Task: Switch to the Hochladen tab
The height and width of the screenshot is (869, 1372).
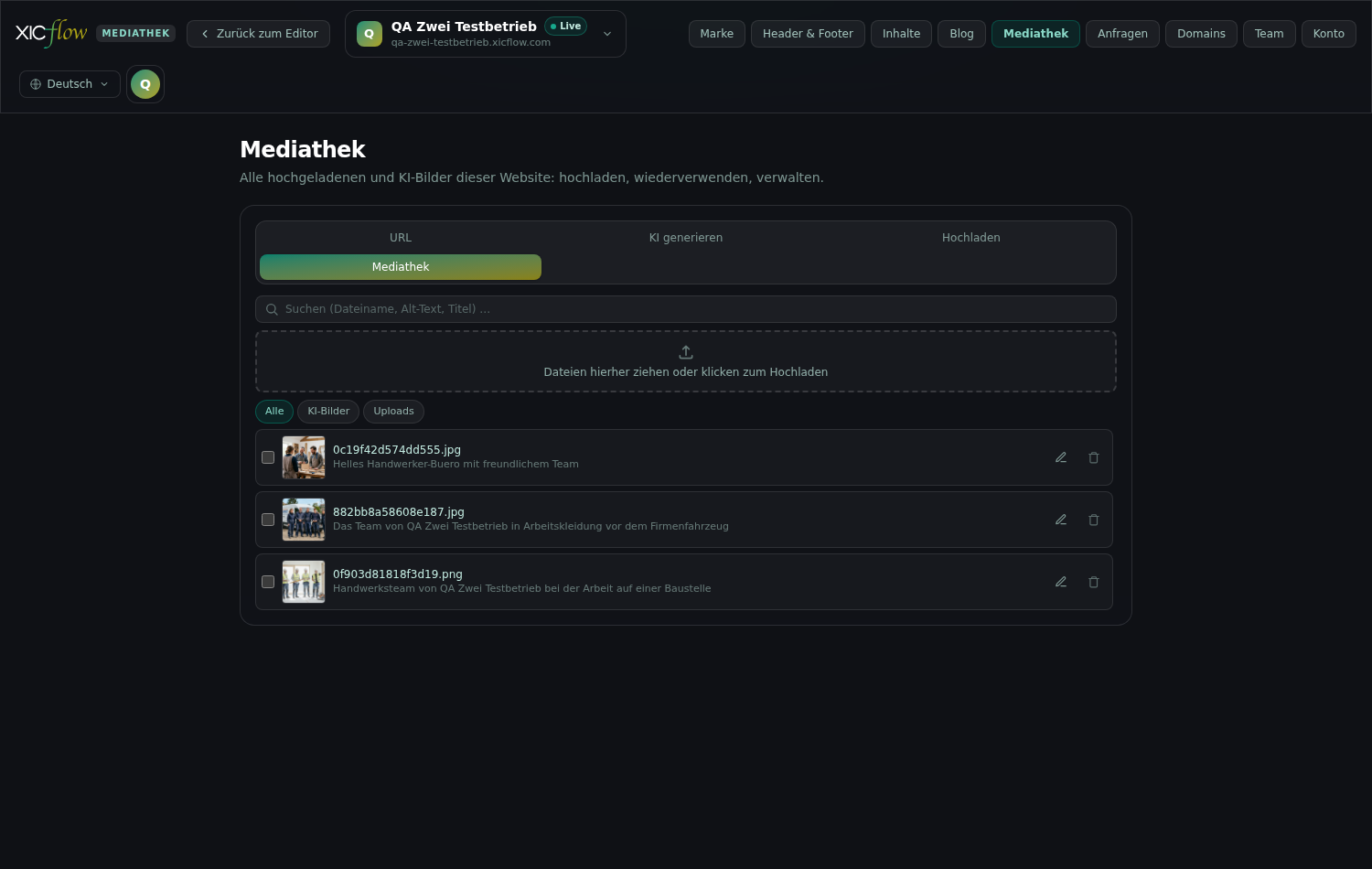Action: (x=971, y=238)
